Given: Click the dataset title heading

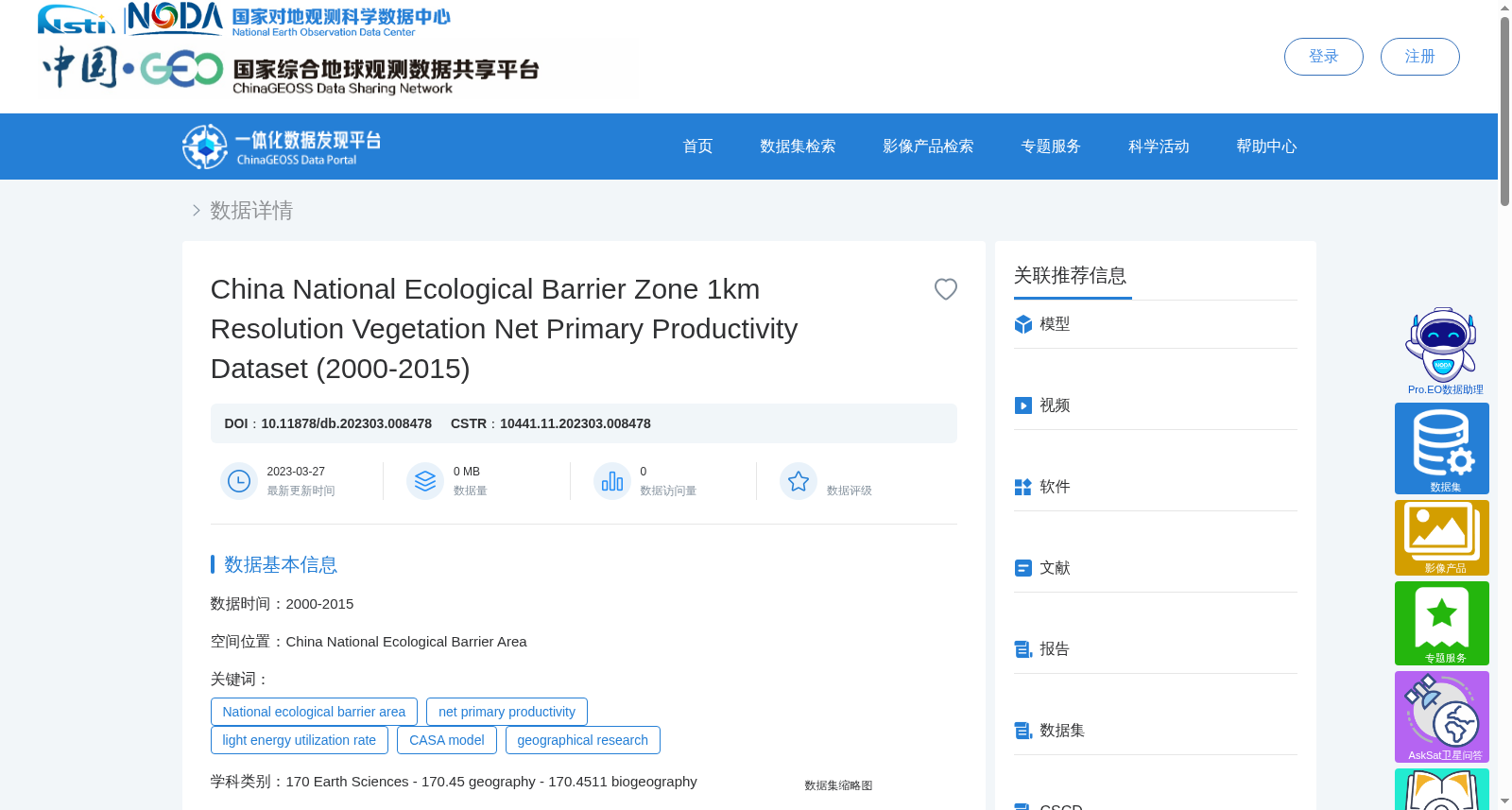Looking at the screenshot, I should click(x=505, y=329).
